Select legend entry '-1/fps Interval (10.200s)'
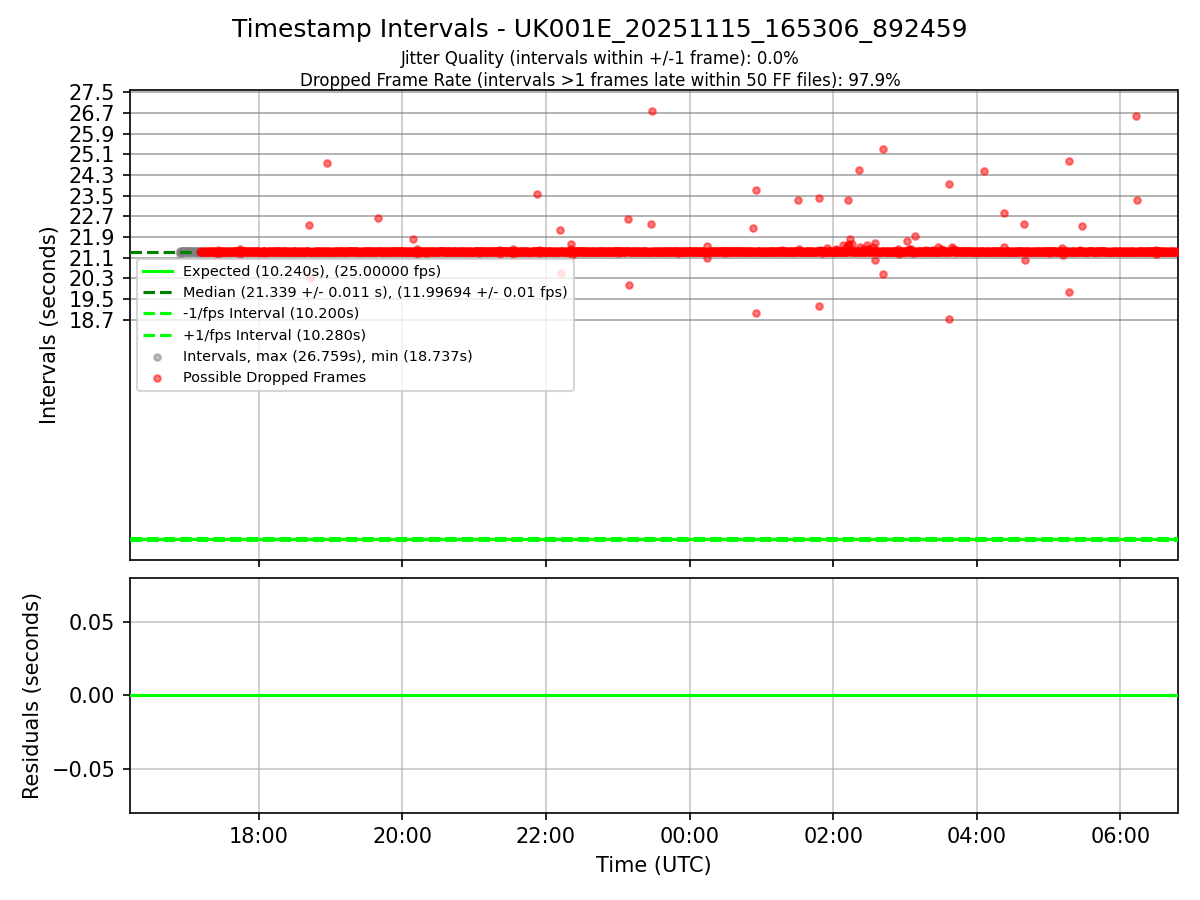This screenshot has width=1200, height=900. coord(271,313)
